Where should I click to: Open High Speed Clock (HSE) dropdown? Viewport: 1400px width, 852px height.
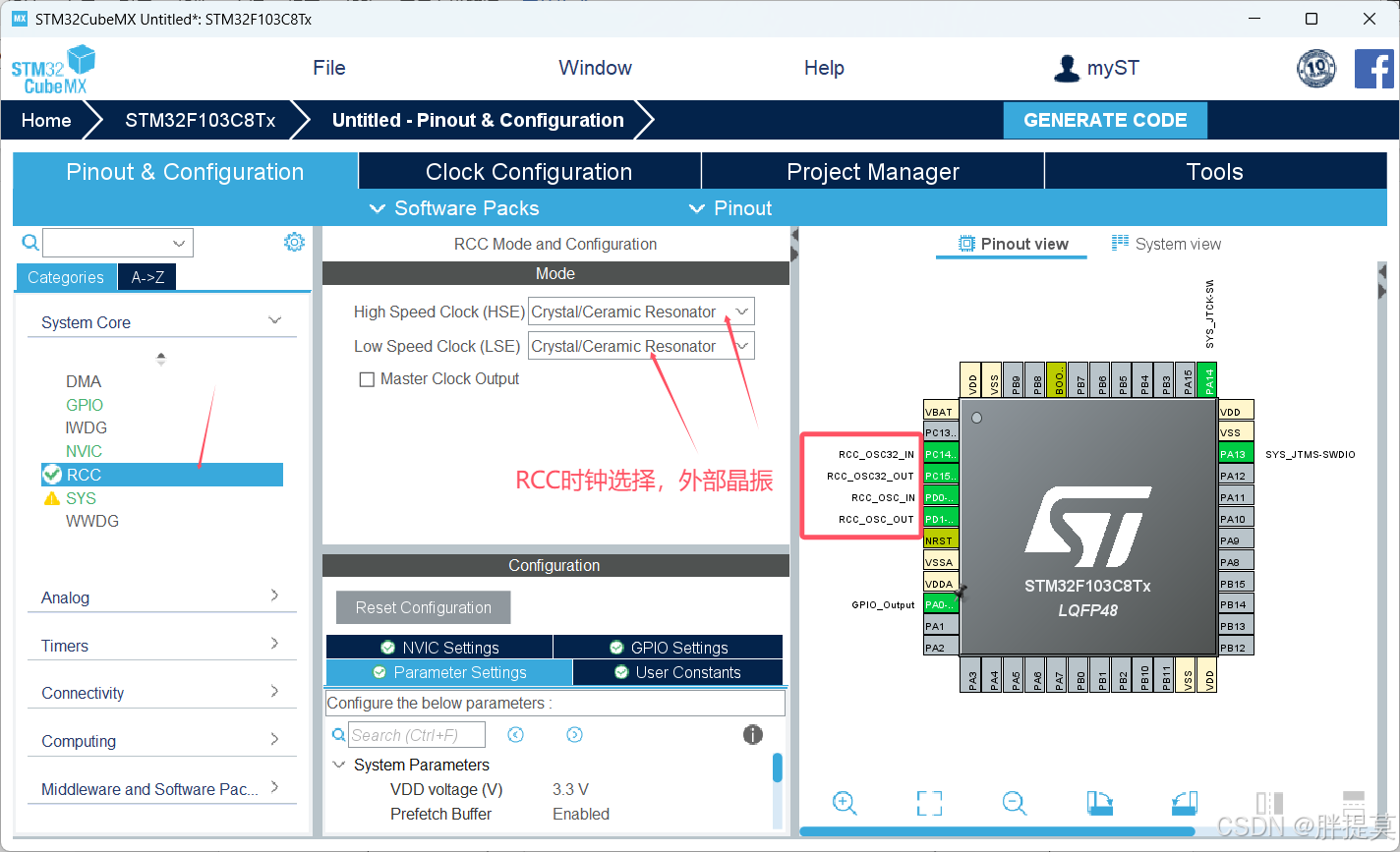click(641, 312)
